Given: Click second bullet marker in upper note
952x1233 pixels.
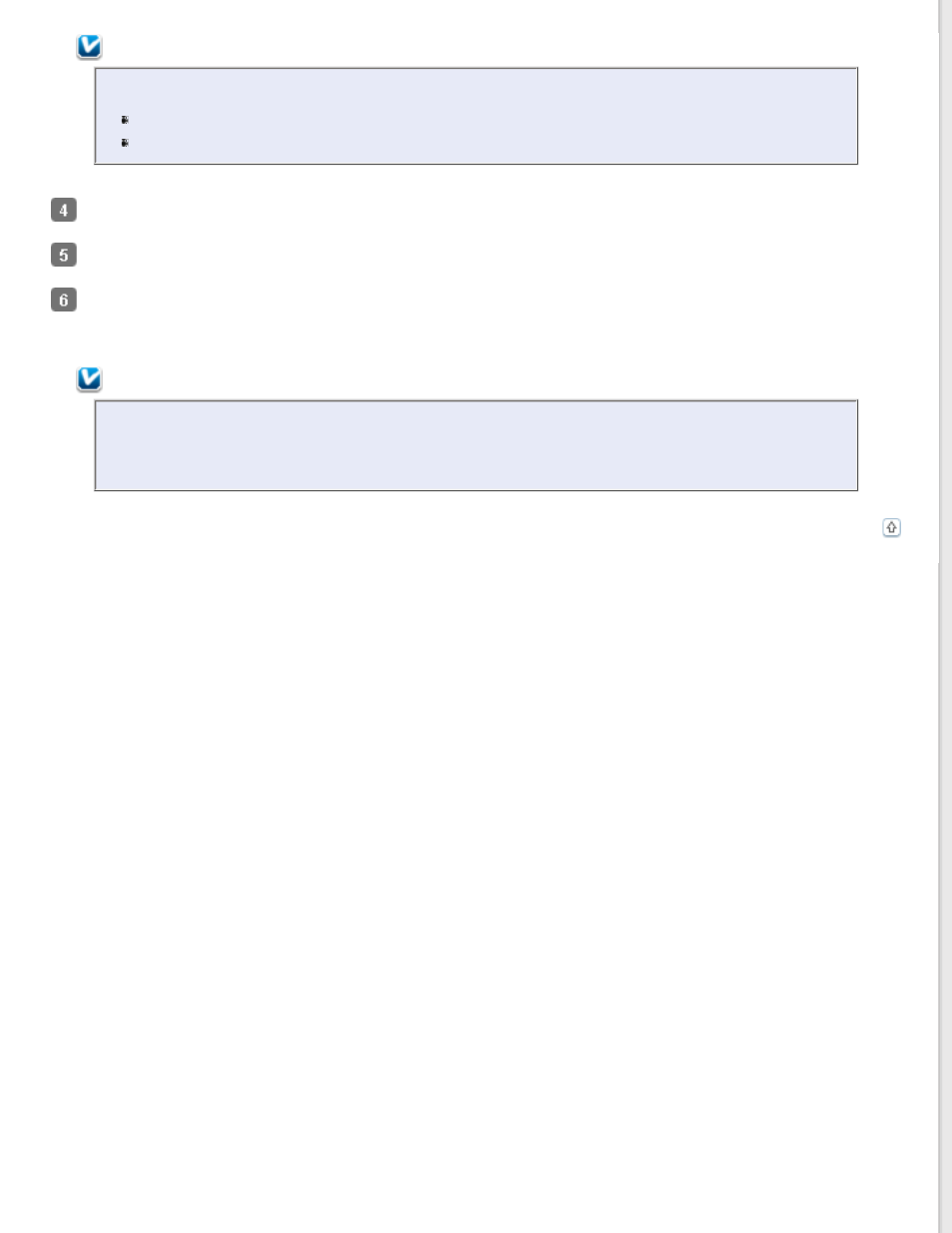Looking at the screenshot, I should (x=125, y=143).
